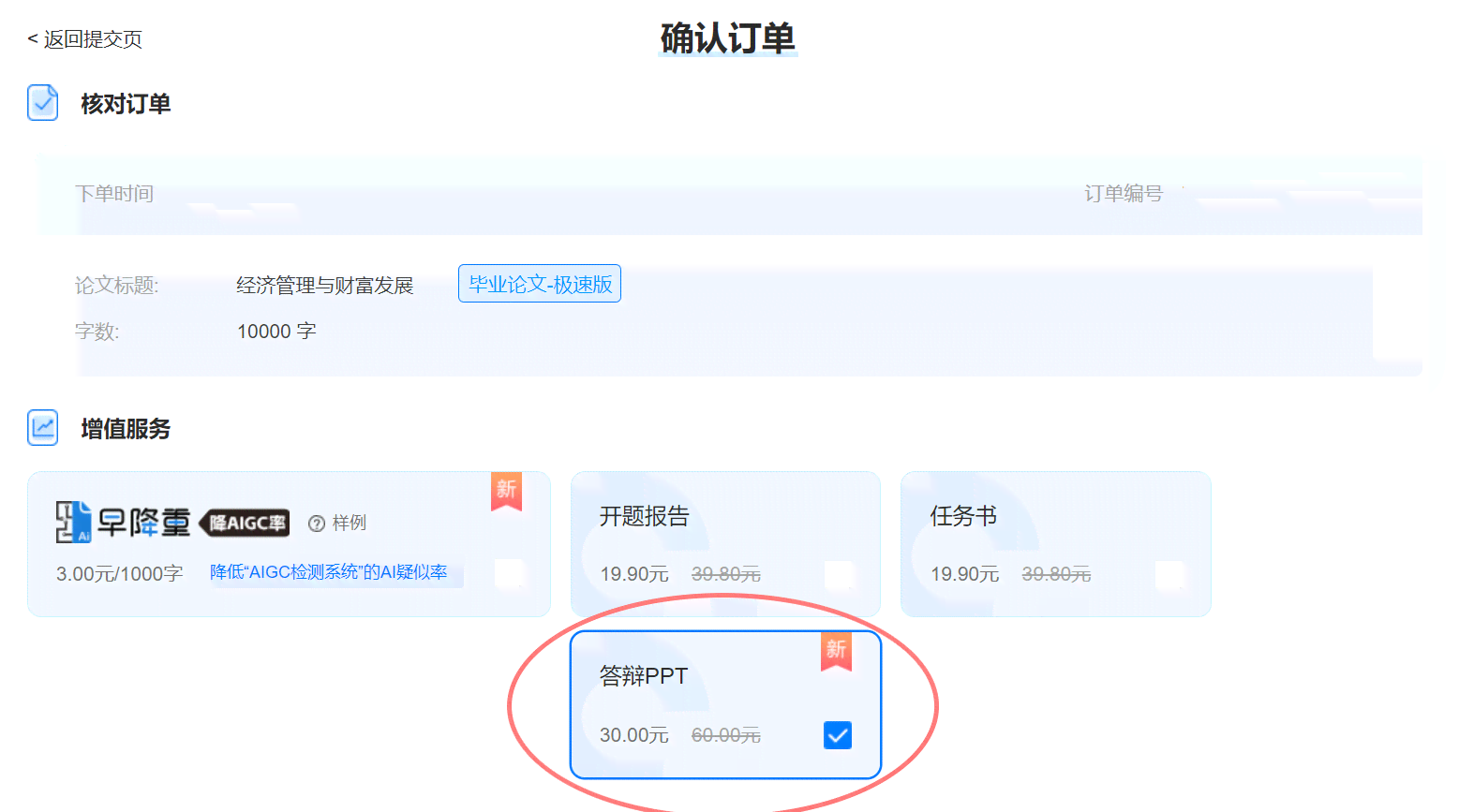This screenshot has width=1474, height=812.
Task: Click the 订单编号 label
Action: [x=1124, y=194]
